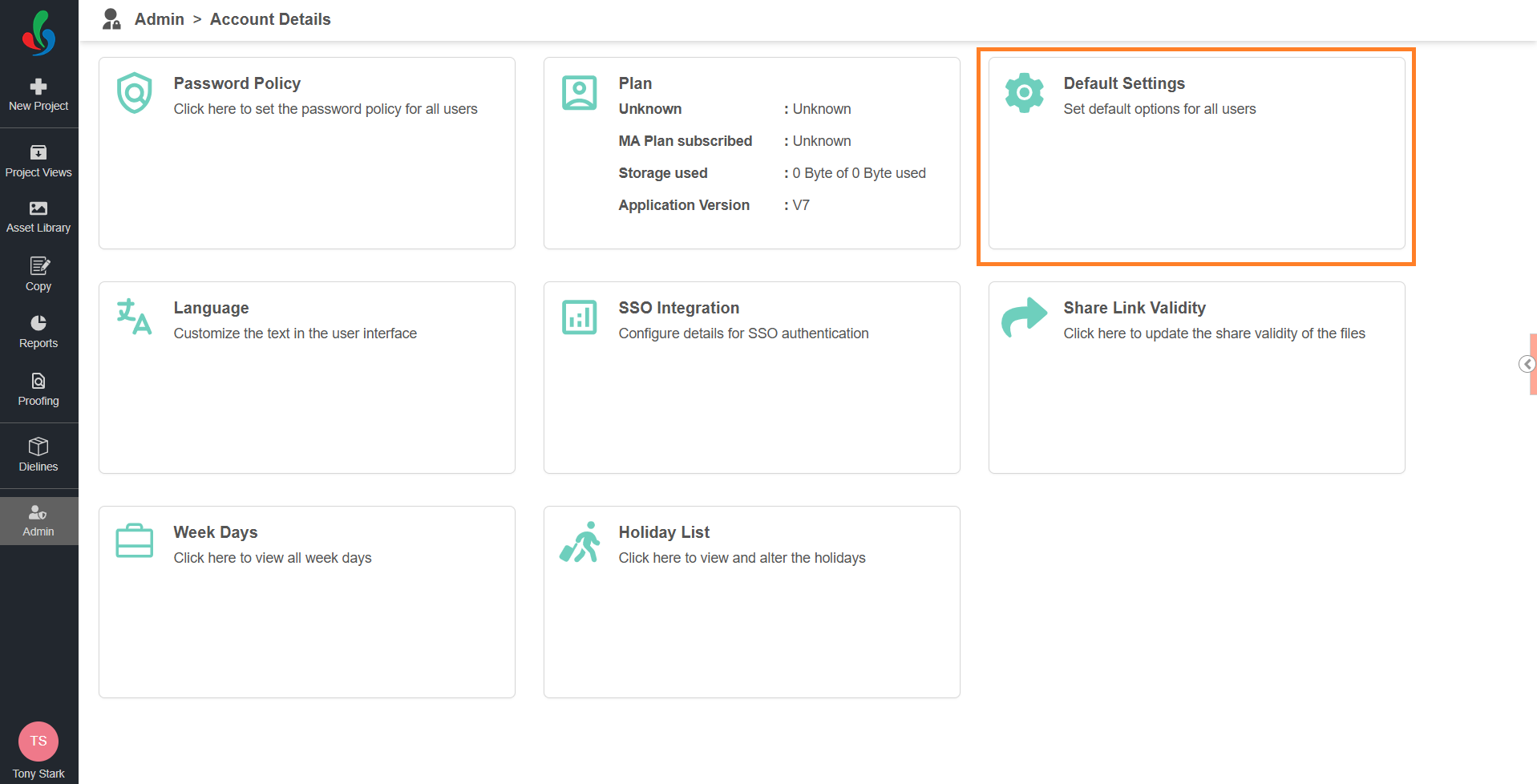This screenshot has width=1537, height=784.
Task: Click the 'MA Plan subscribed' label
Action: [686, 141]
